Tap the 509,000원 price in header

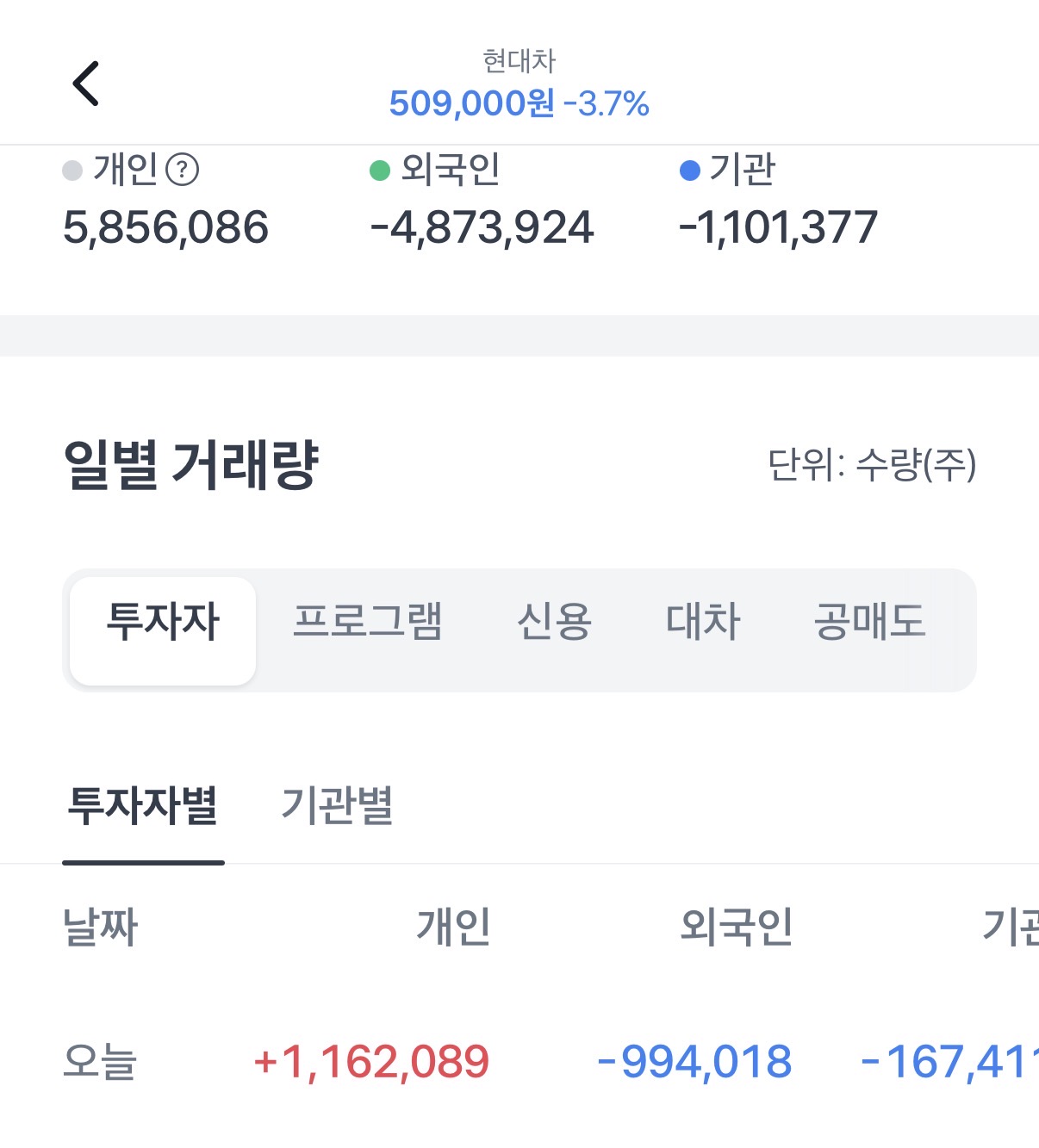pos(471,104)
